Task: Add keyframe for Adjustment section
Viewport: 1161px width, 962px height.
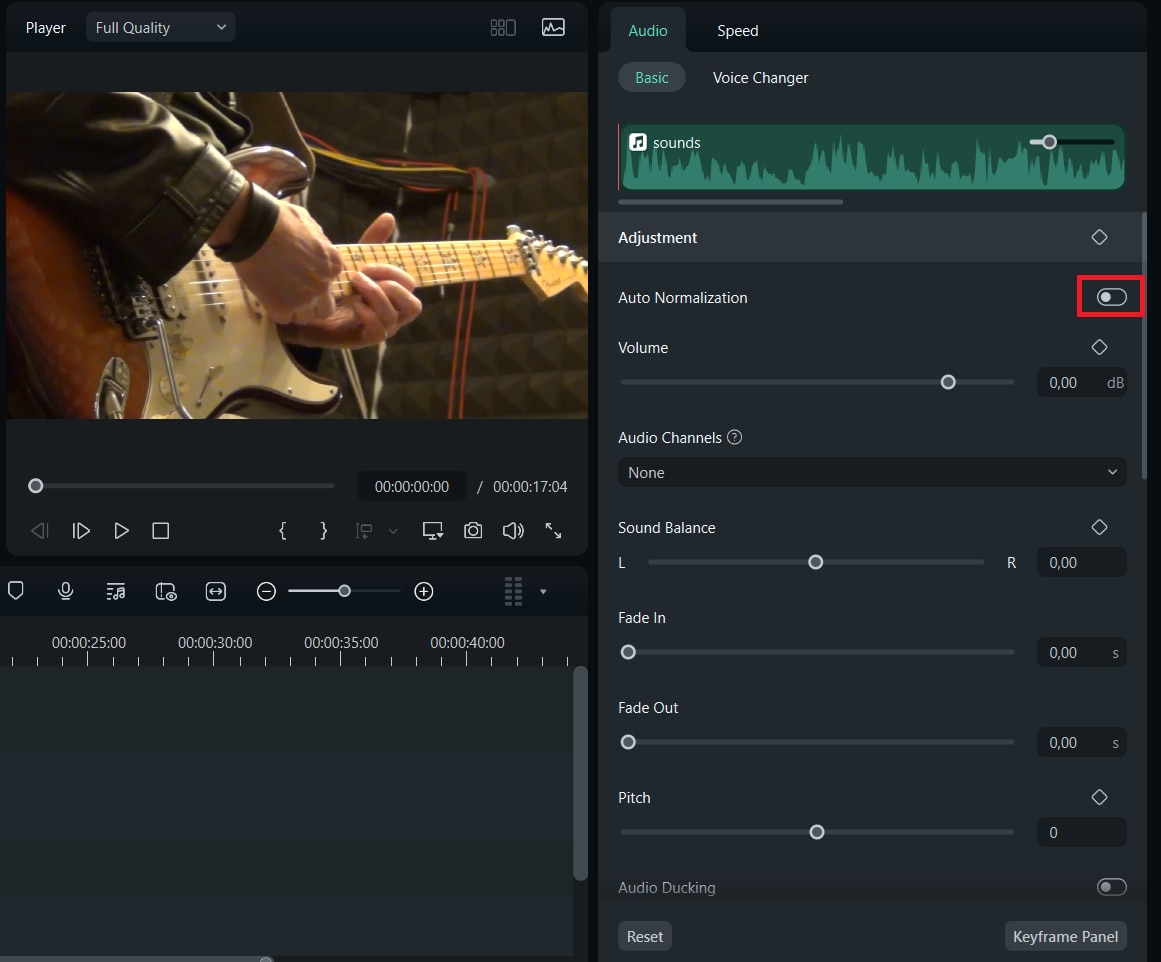Action: 1100,237
